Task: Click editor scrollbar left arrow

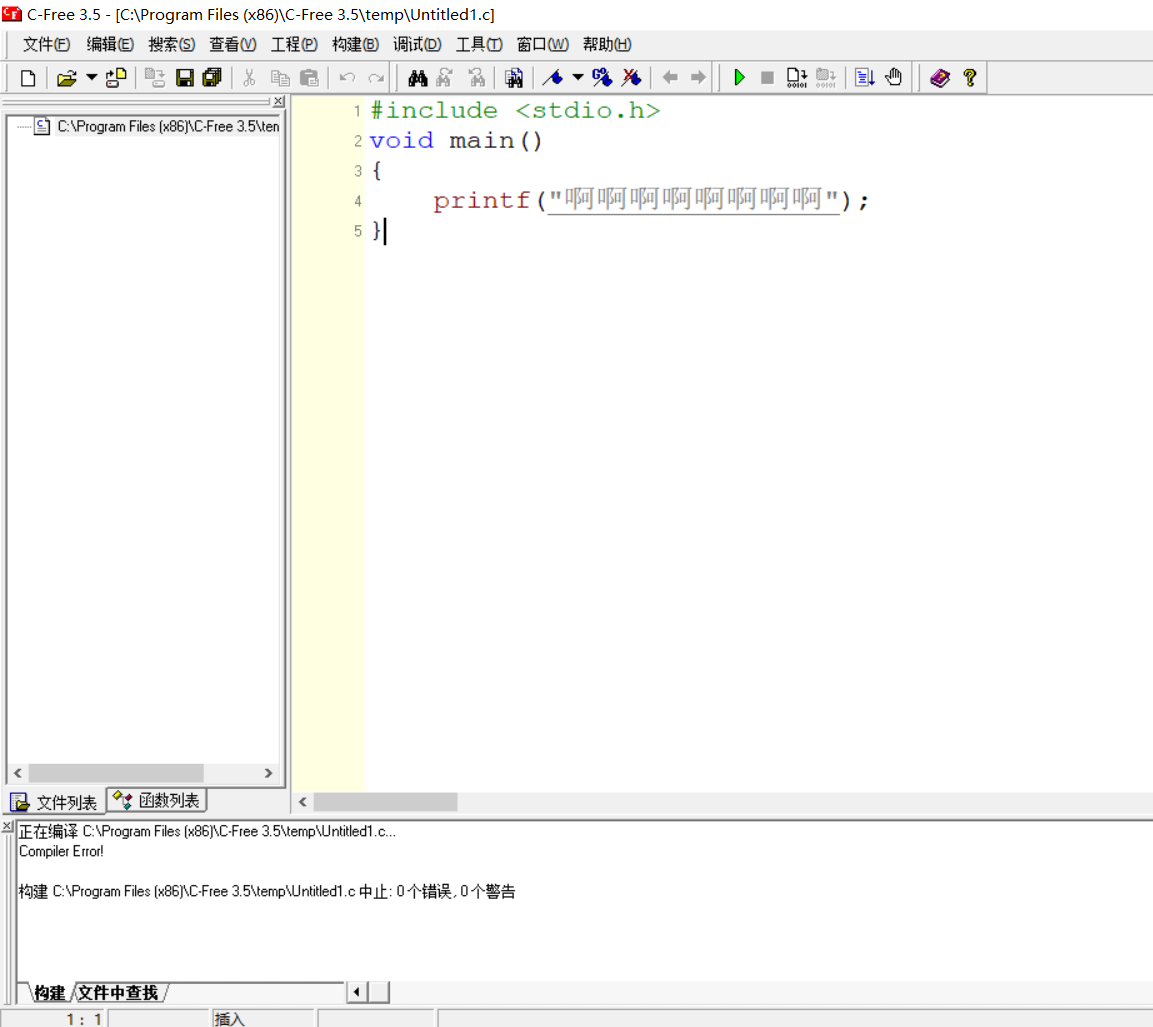Action: [302, 802]
